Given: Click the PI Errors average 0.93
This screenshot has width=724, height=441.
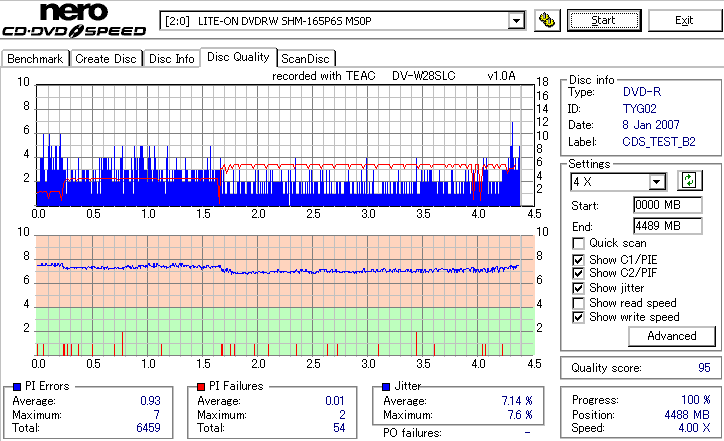Looking at the screenshot, I should (x=150, y=401).
